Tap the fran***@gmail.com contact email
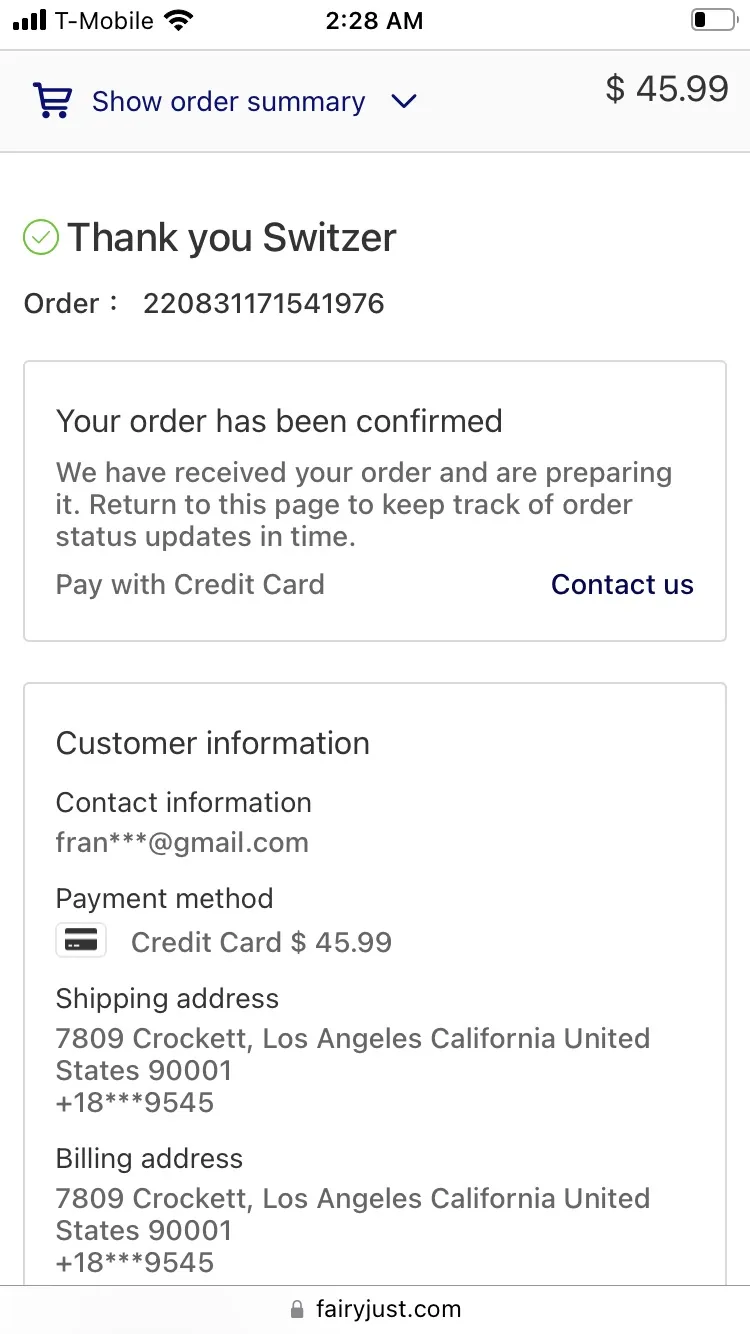750x1334 pixels. point(182,843)
